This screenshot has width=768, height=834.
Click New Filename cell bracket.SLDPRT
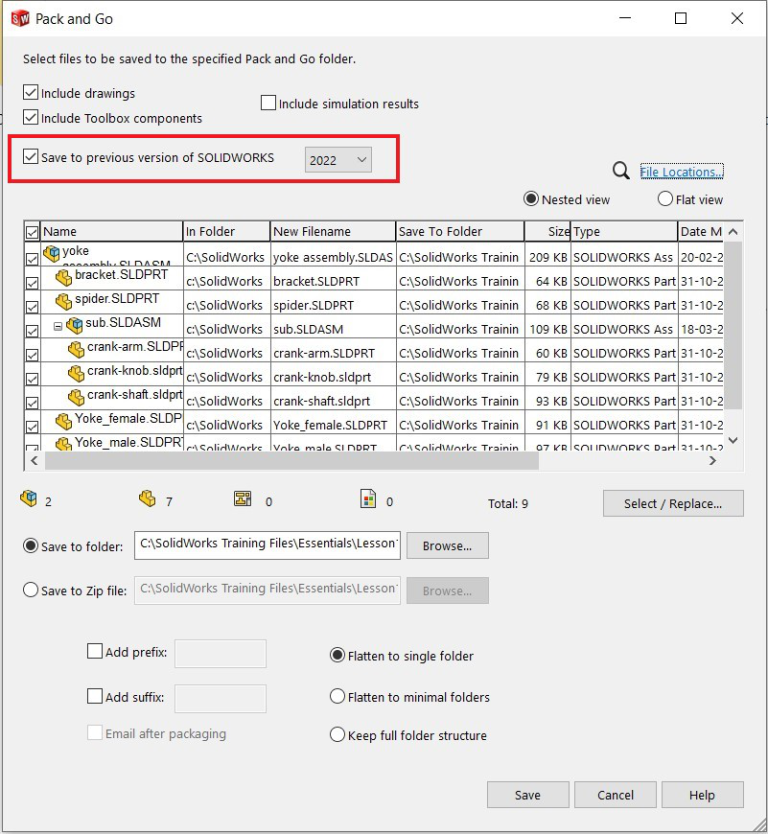(333, 281)
